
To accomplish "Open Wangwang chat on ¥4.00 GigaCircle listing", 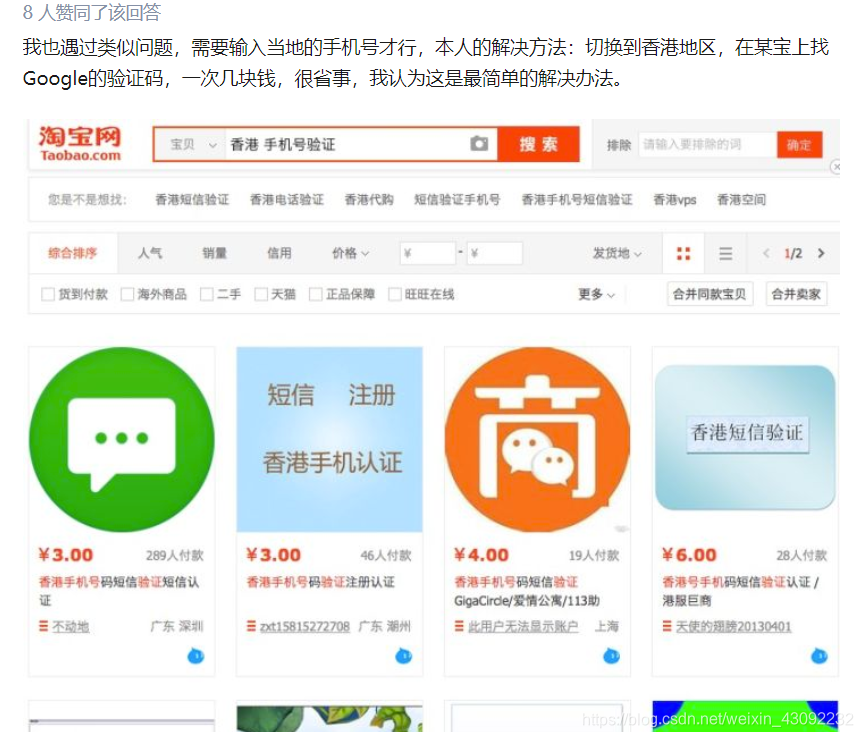I will tap(614, 656).
